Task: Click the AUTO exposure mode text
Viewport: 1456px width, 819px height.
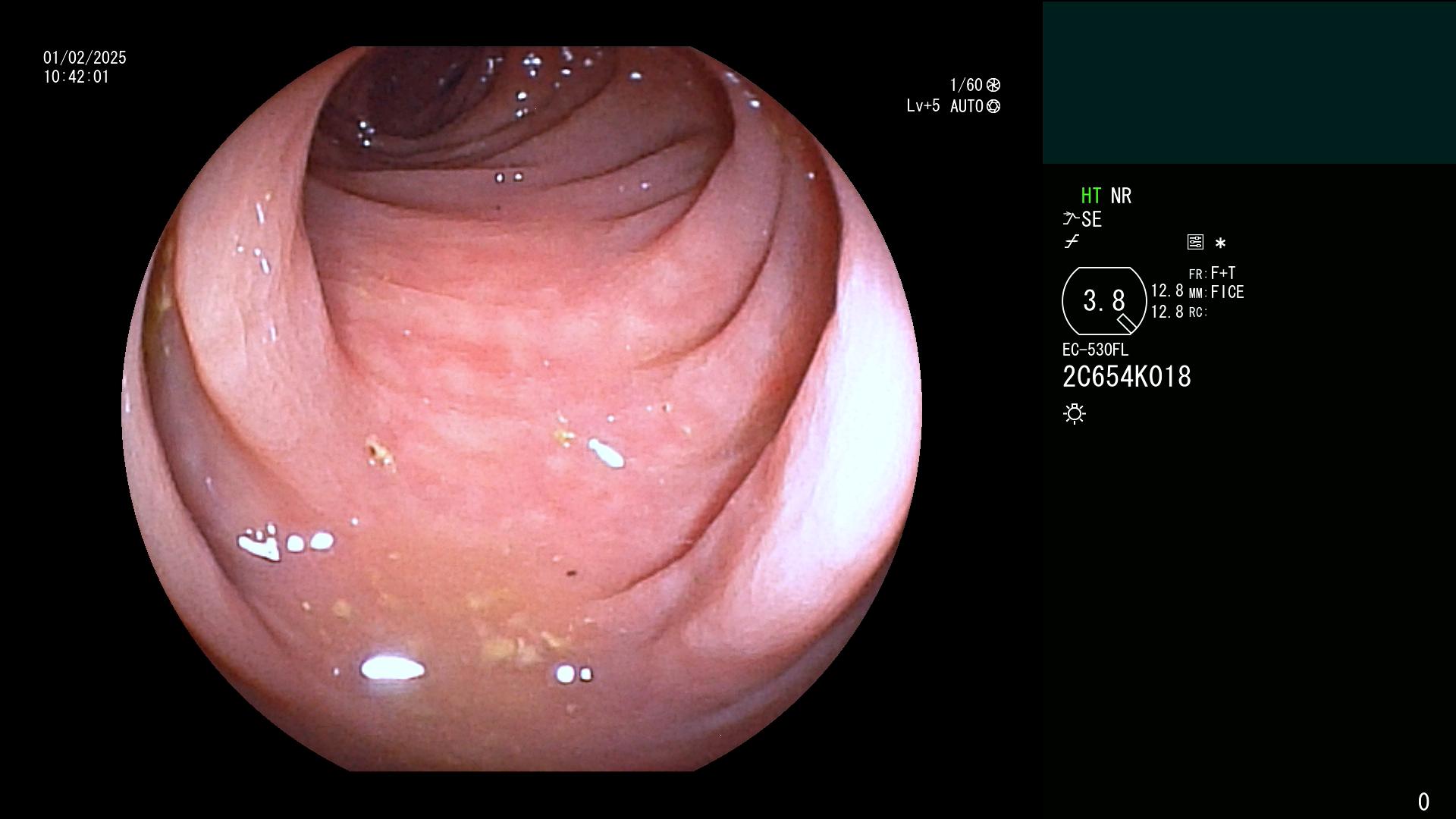Action: pos(967,106)
